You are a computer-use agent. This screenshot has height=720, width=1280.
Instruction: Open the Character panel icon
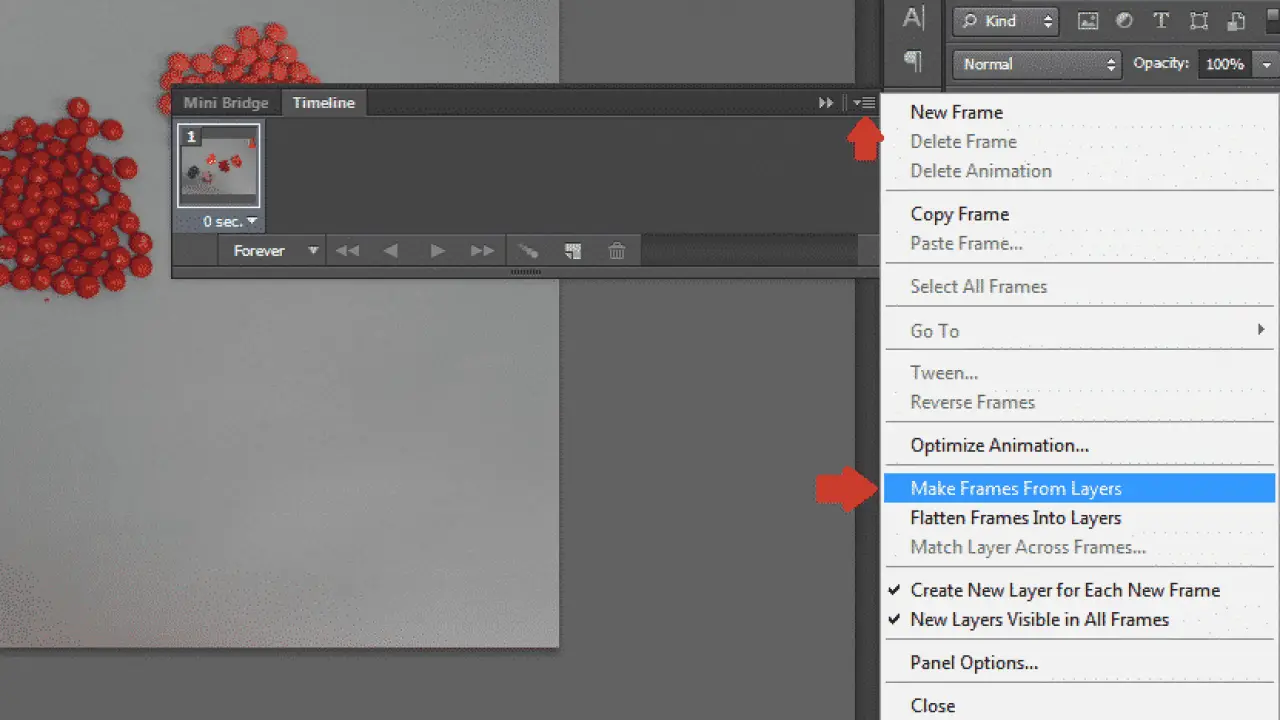coord(913,18)
